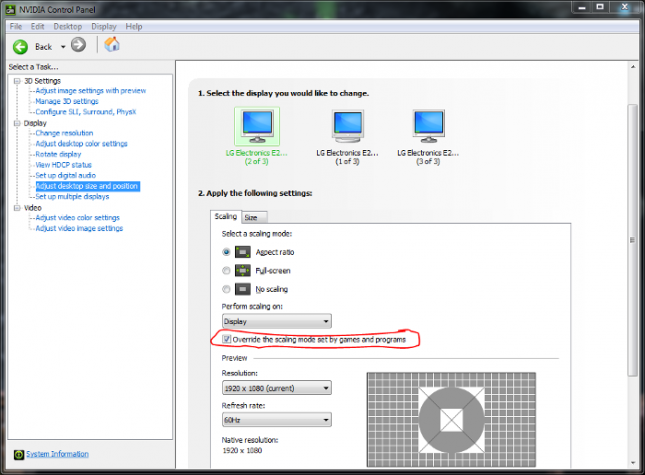Click the NVIDIA logo in the title bar
Screen dimensions: 645x475
click(11, 9)
